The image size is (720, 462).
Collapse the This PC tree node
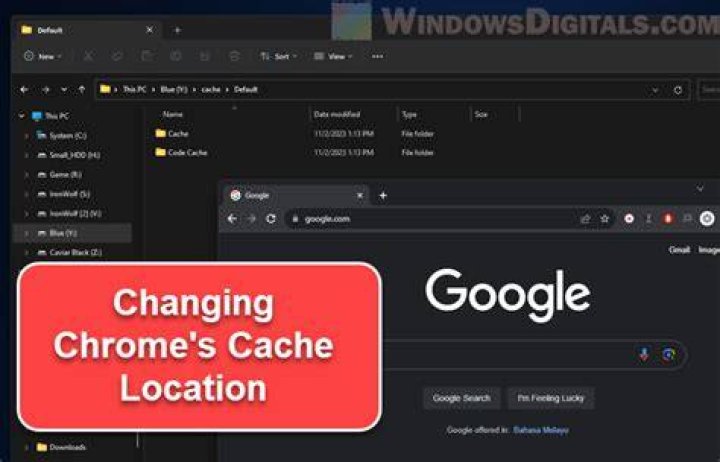coord(22,116)
